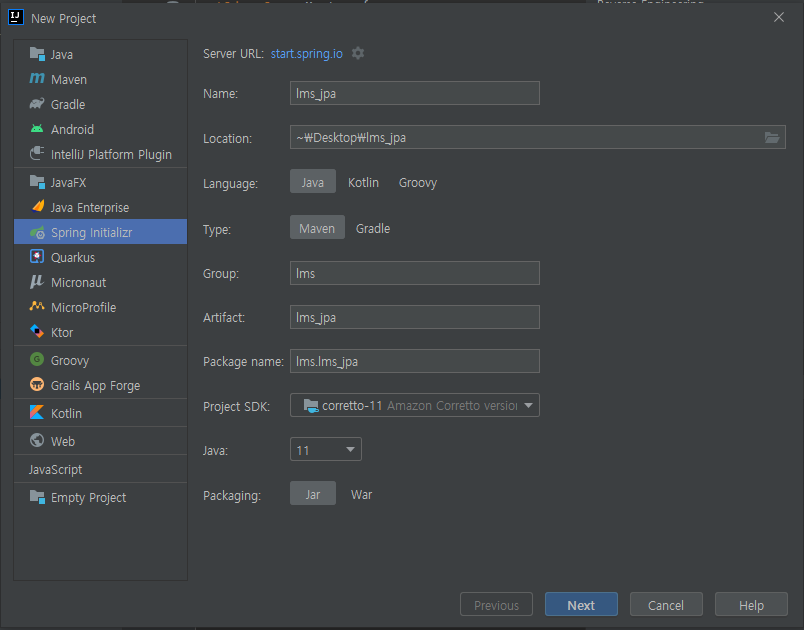Image resolution: width=804 pixels, height=630 pixels.
Task: Click the Next button
Action: click(581, 605)
